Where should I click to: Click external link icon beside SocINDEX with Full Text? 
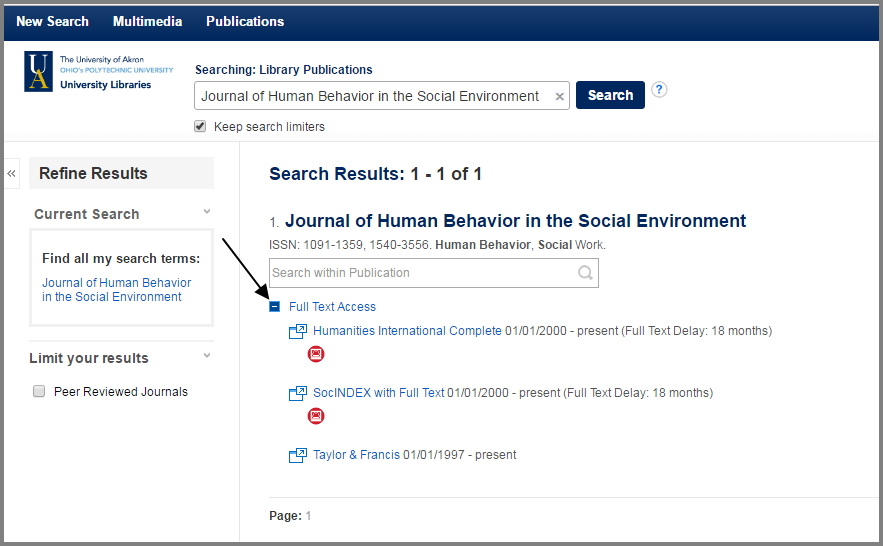tap(298, 393)
